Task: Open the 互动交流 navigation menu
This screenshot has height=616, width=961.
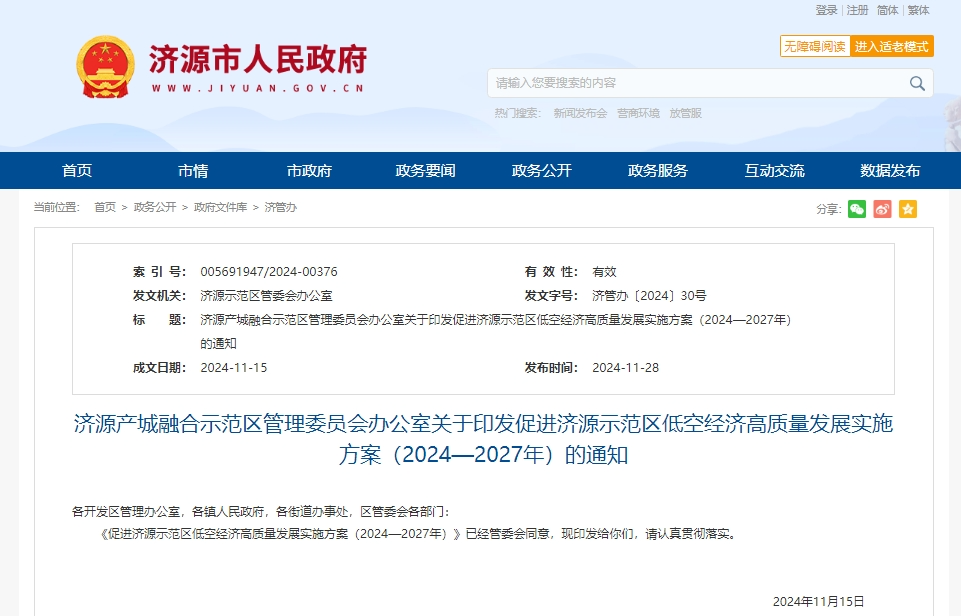Action: [772, 170]
